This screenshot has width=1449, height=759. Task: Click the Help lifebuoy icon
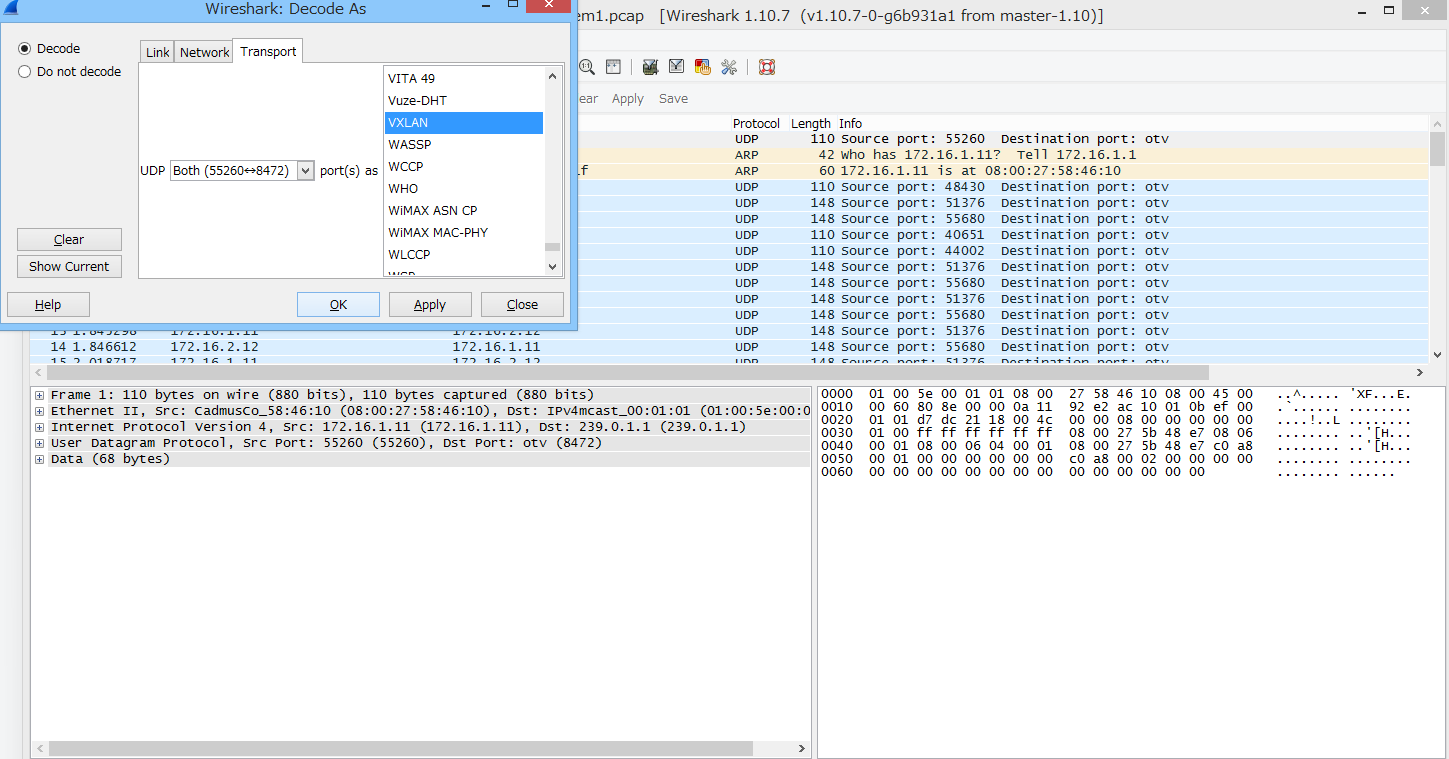pos(766,67)
